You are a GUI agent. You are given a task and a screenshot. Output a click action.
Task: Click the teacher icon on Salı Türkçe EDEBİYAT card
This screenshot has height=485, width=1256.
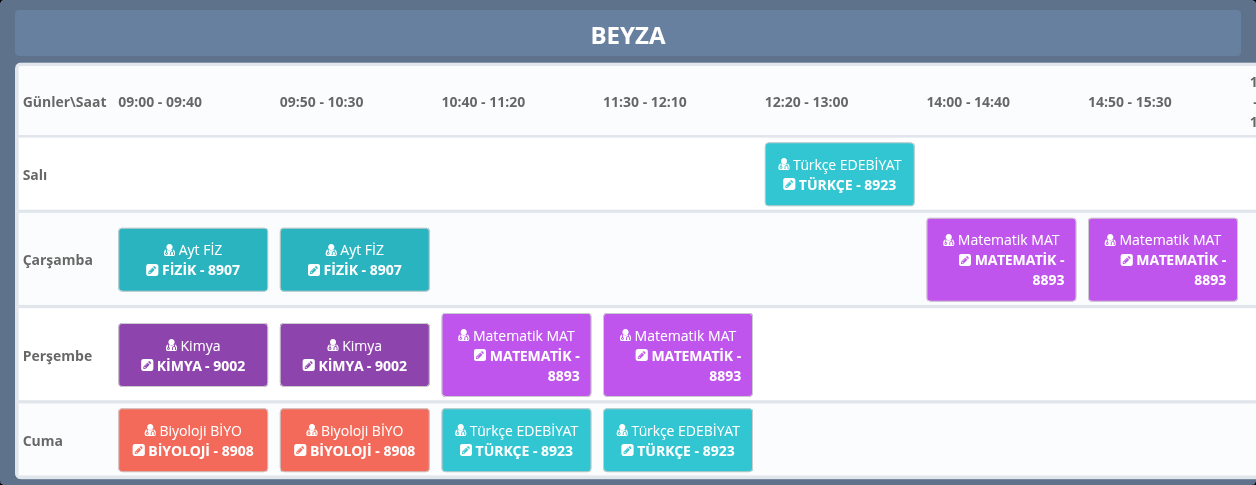pos(785,165)
